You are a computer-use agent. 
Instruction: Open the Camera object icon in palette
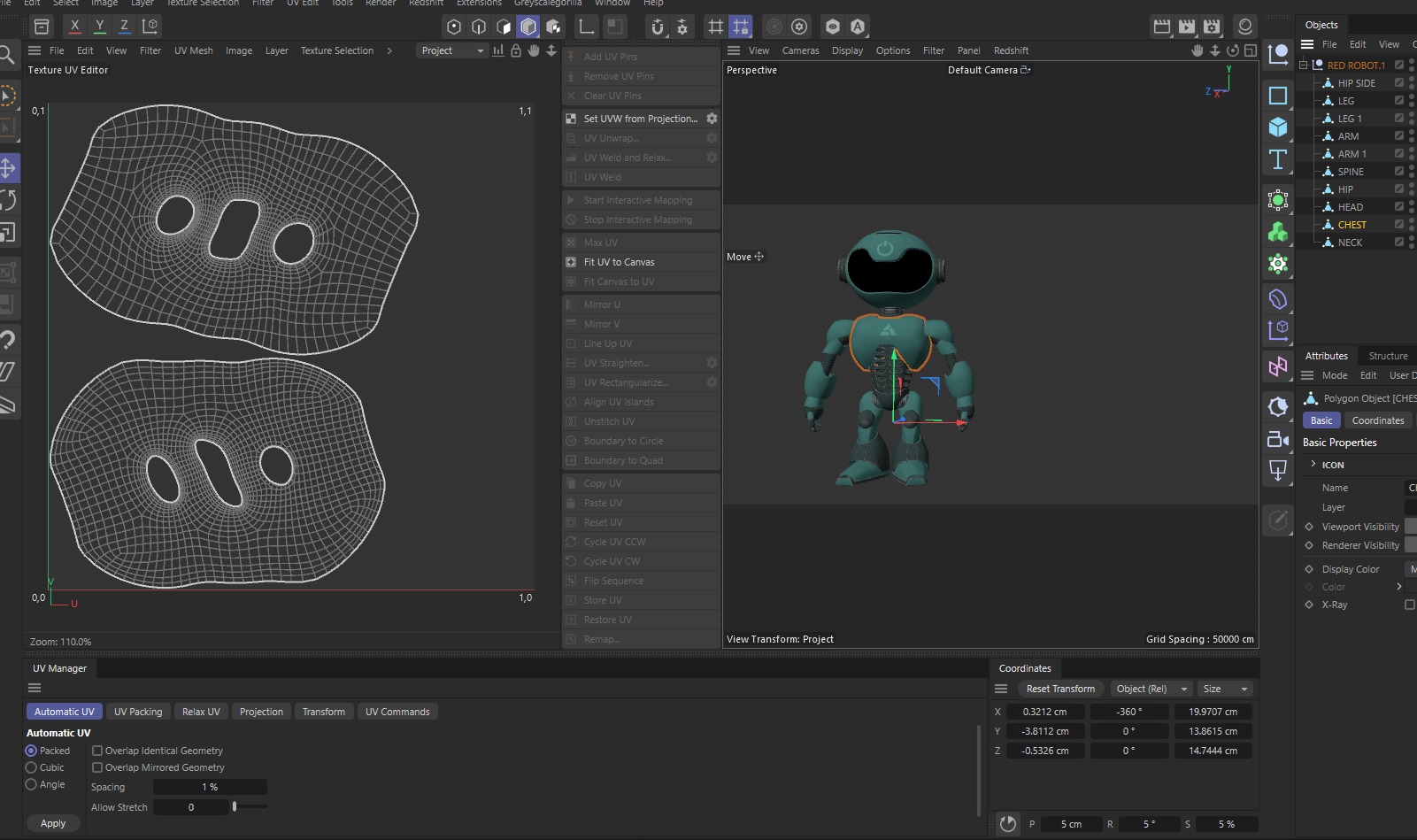coord(1278,439)
